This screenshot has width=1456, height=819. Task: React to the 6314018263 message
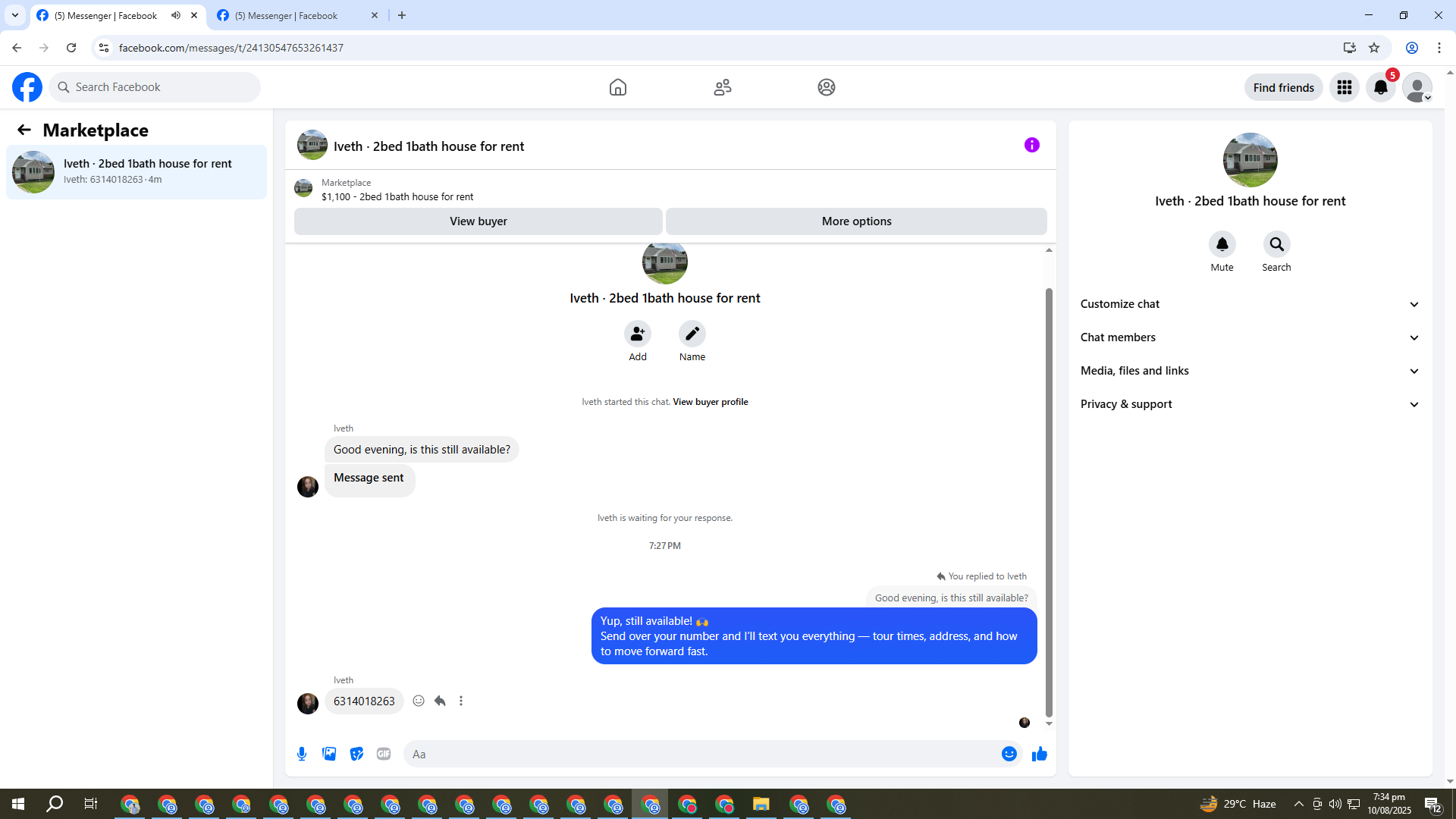pyautogui.click(x=419, y=701)
